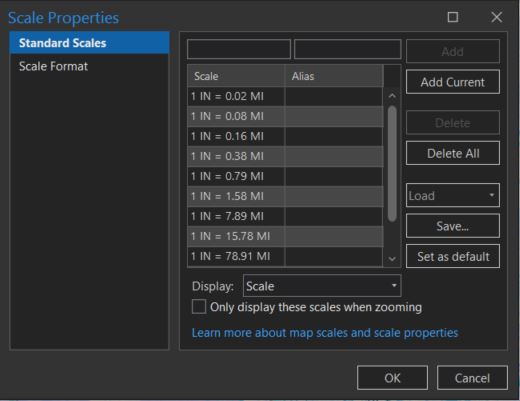520x401 pixels.
Task: Click Set as default button
Action: [x=453, y=256]
